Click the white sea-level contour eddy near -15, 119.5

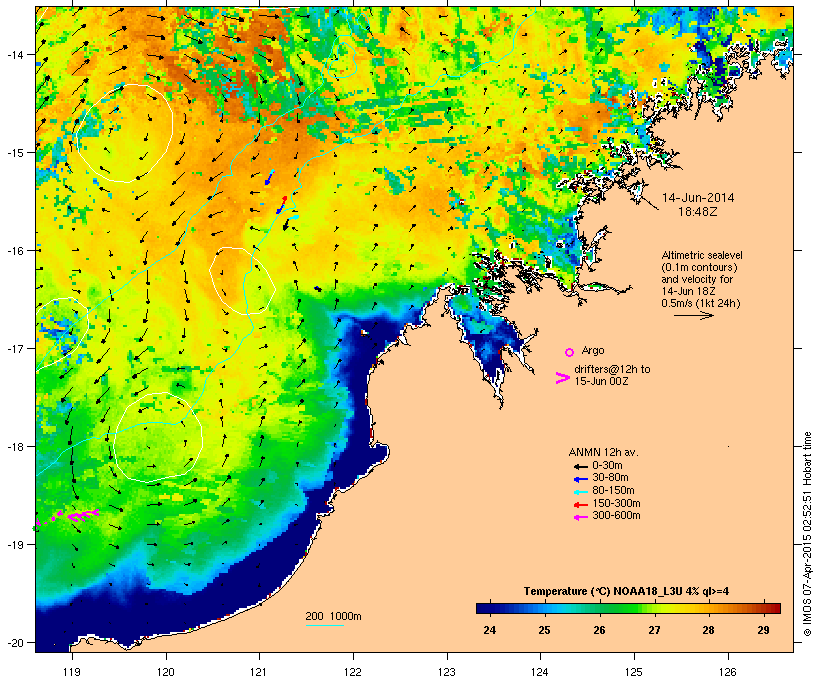[x=125, y=133]
